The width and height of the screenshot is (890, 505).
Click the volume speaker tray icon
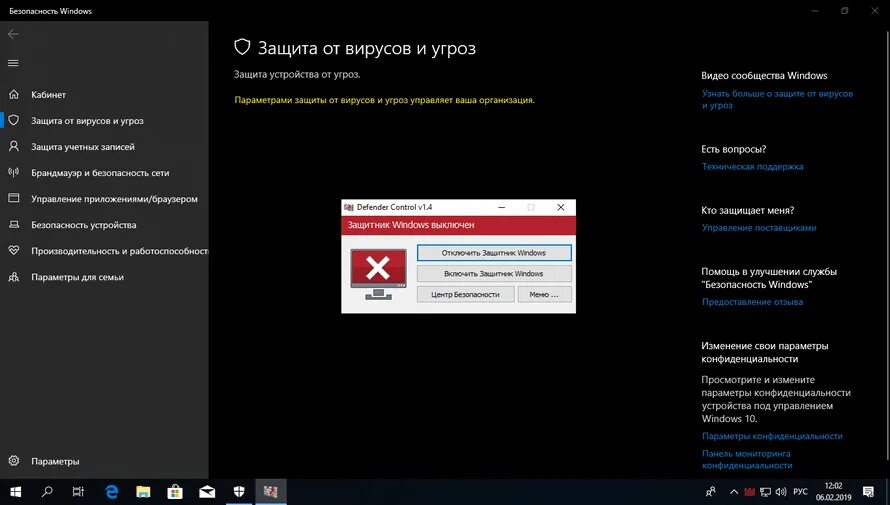point(781,492)
